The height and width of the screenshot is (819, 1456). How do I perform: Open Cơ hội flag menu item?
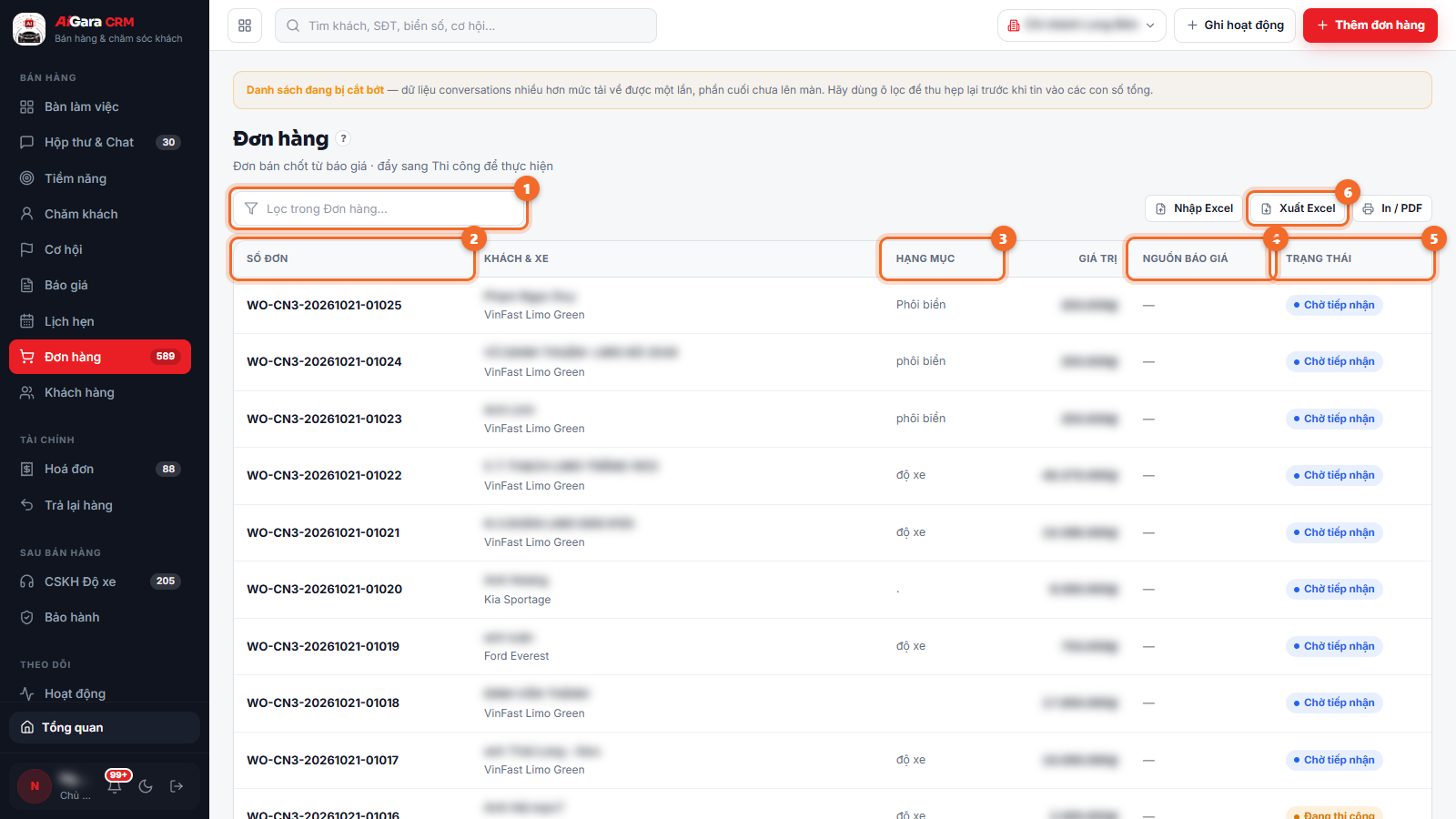coord(100,249)
